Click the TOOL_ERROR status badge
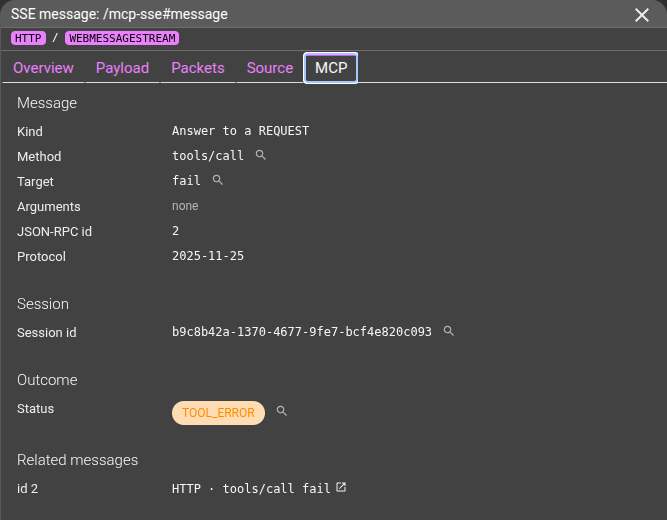This screenshot has width=667, height=520. coord(218,413)
